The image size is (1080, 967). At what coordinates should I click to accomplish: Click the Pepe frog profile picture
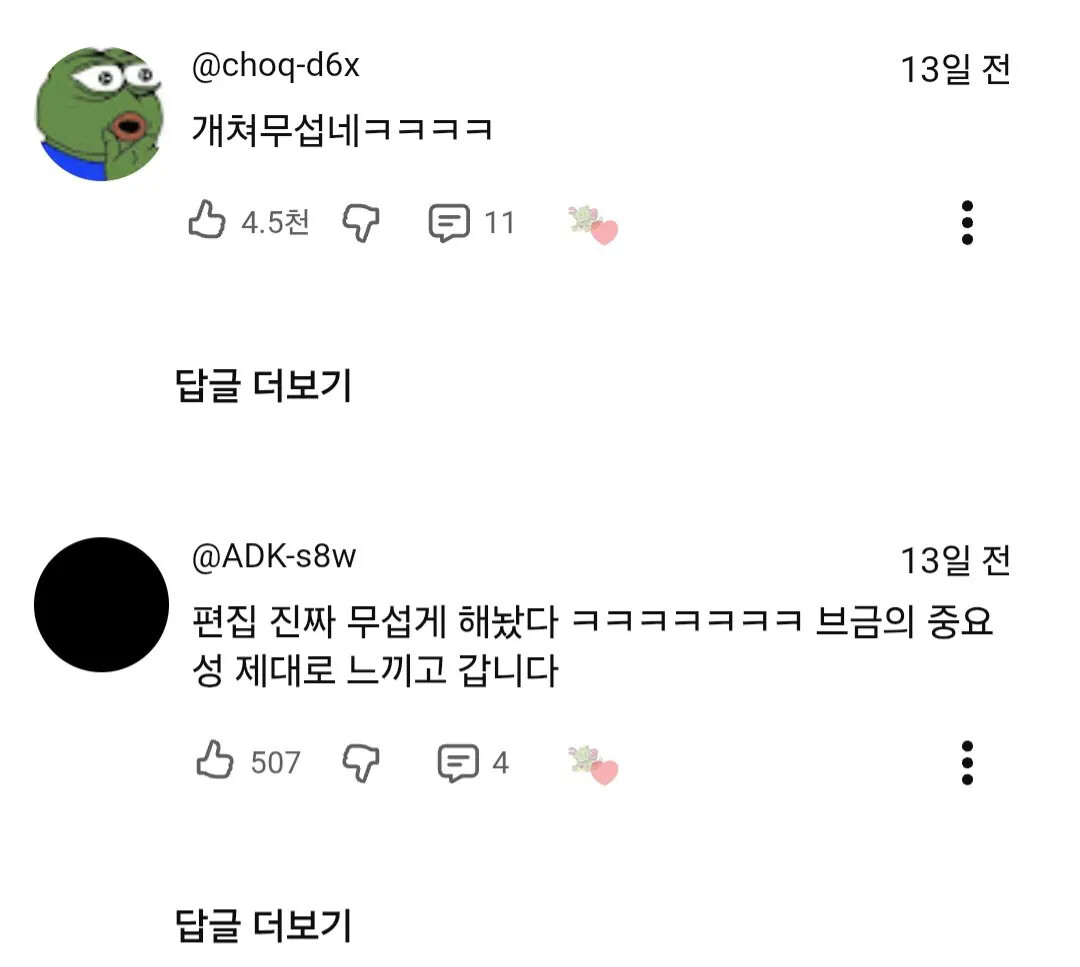coord(101,114)
